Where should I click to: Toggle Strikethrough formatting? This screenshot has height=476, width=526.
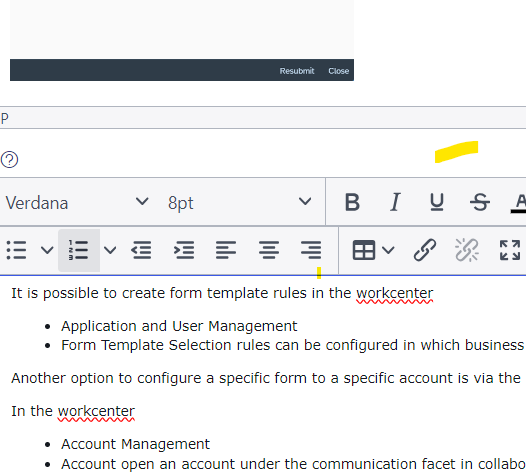(480, 202)
